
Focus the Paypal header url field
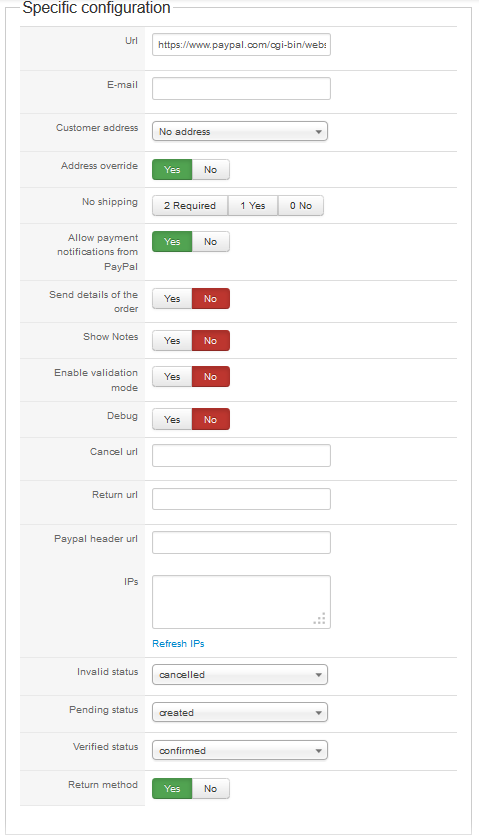pos(241,542)
